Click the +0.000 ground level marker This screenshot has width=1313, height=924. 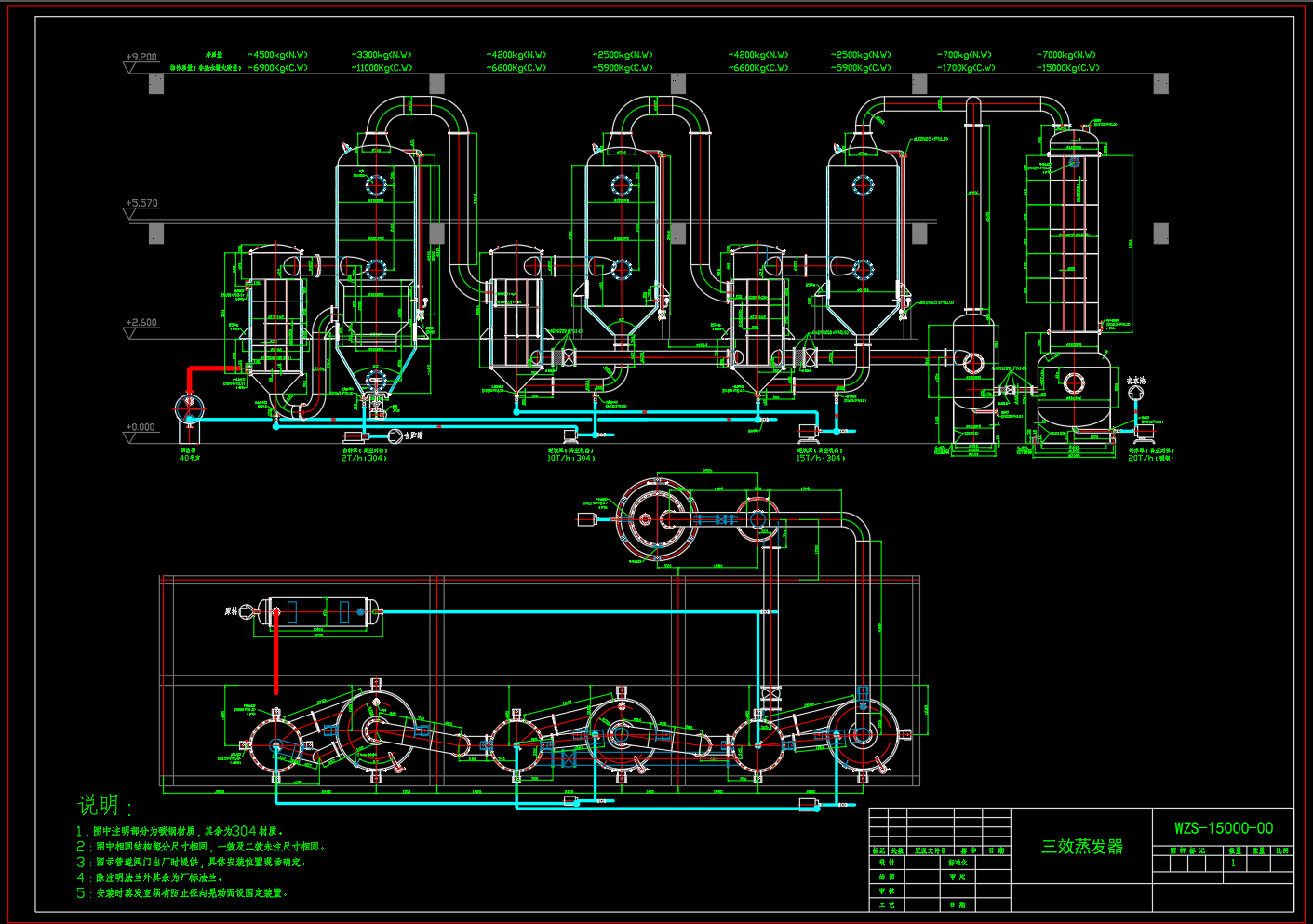[141, 428]
